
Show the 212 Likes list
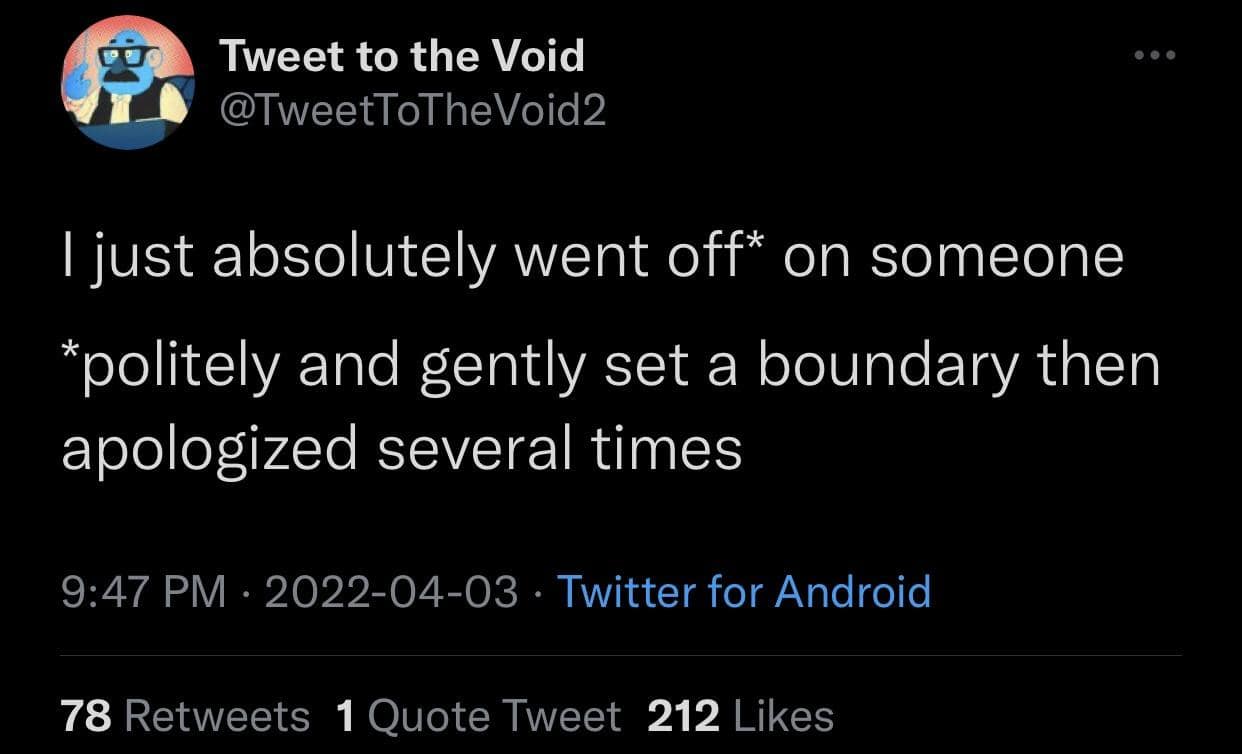pyautogui.click(x=741, y=716)
